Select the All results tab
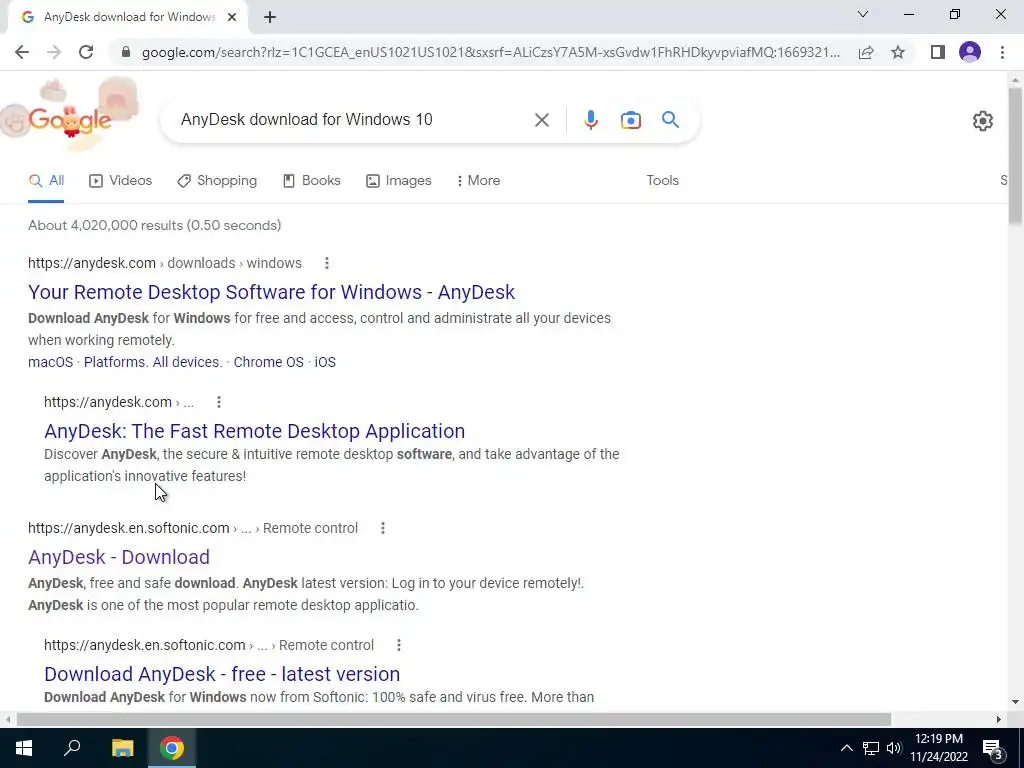This screenshot has width=1024, height=768. click(x=46, y=181)
